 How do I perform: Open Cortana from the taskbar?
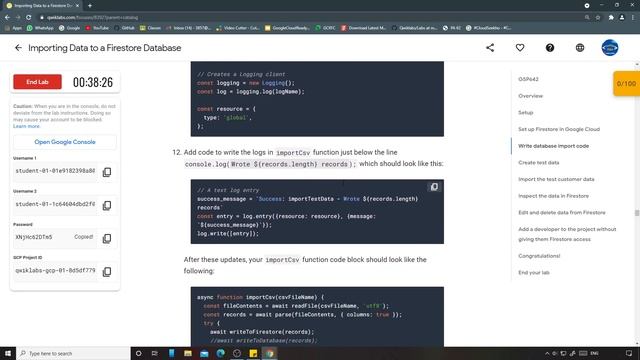click(138, 353)
